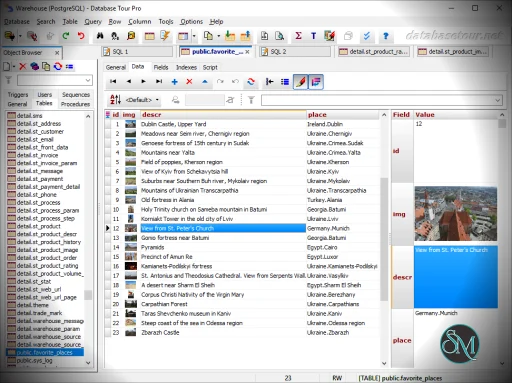This screenshot has height=383, width=512.
Task: Expand the data filter combo box
Action: tap(497, 100)
